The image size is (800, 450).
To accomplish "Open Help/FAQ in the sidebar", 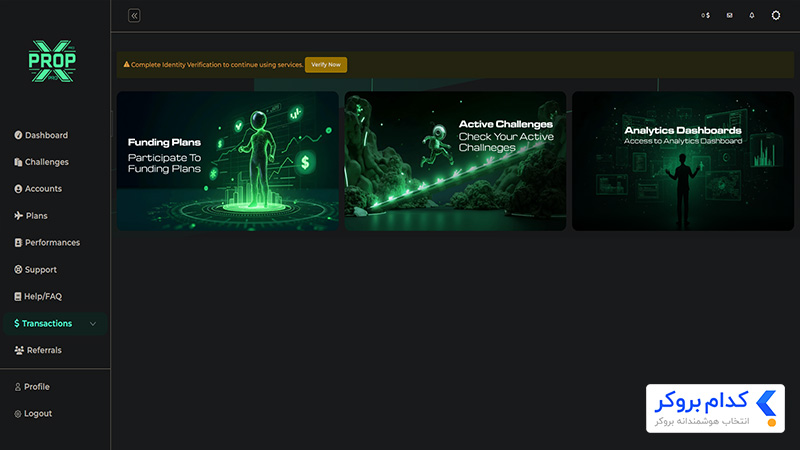I will (38, 296).
